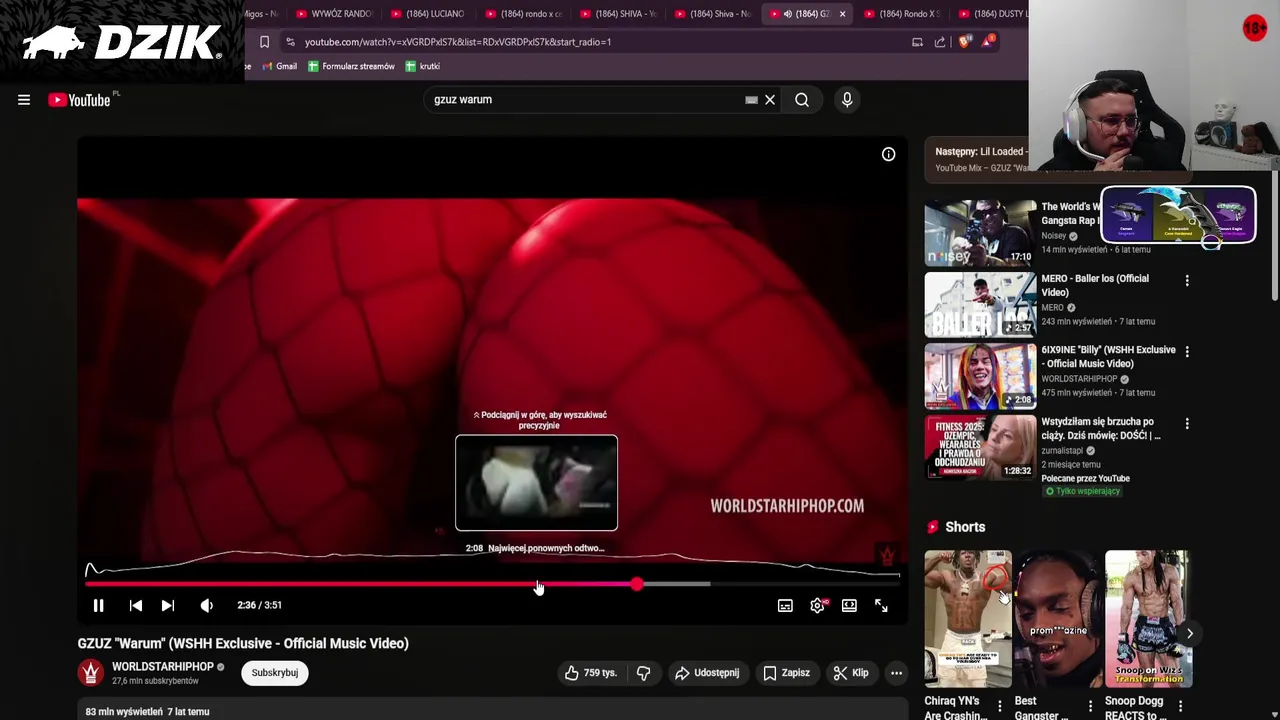Clear the search box text
1280x720 pixels.
[770, 100]
